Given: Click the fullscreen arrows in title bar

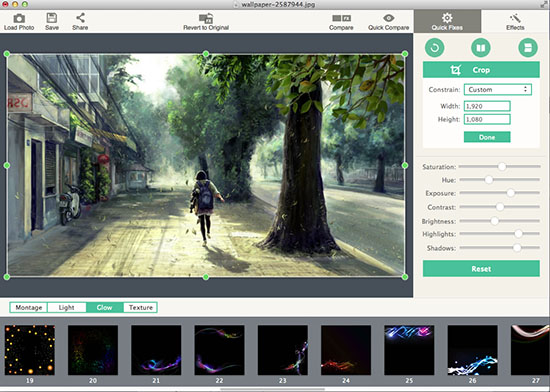Looking at the screenshot, I should click(543, 4).
